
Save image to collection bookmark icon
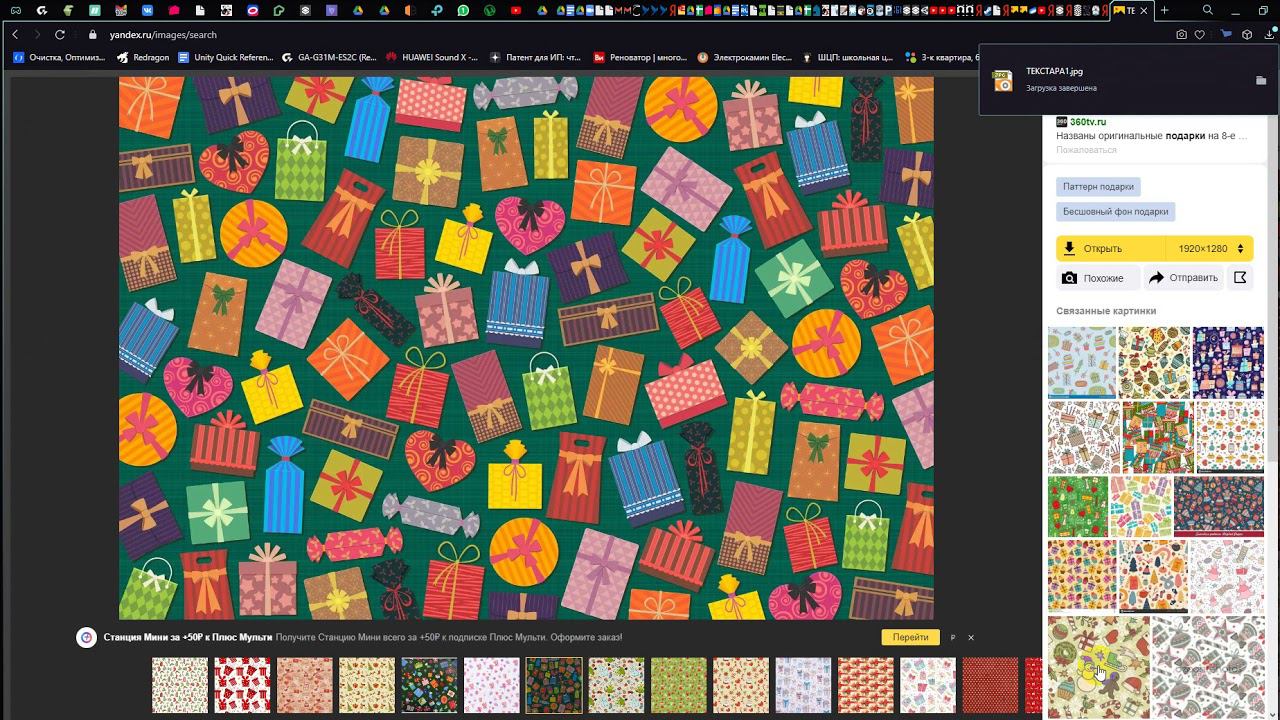click(x=1240, y=278)
